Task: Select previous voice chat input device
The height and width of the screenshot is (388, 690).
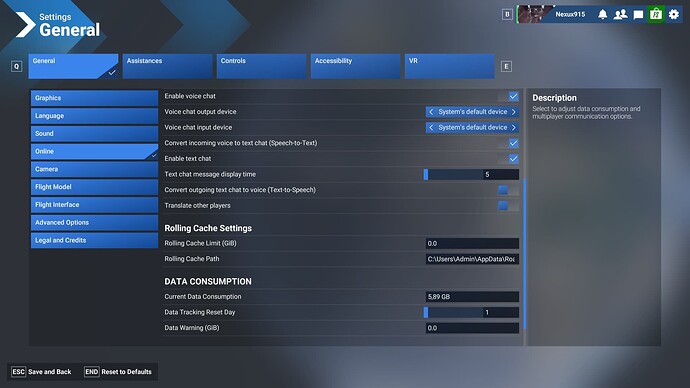Action: (431, 128)
